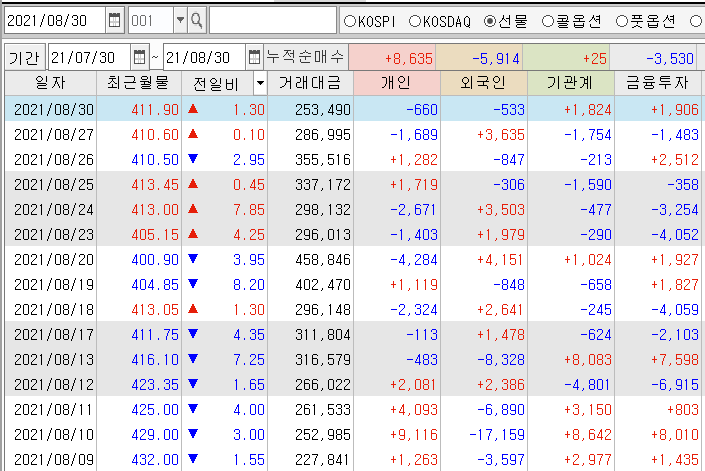Click price 400.90 cell

coord(155,260)
